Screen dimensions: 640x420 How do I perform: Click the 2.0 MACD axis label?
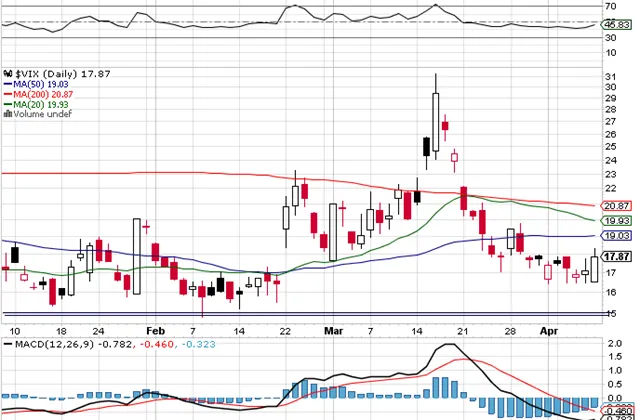pyautogui.click(x=615, y=344)
